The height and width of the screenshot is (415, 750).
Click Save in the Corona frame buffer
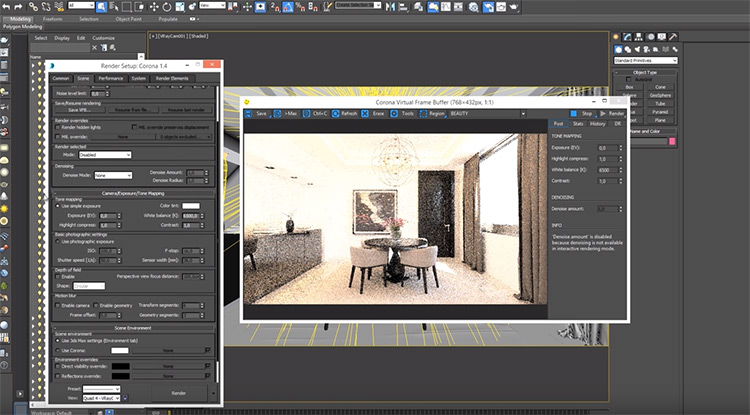click(x=259, y=114)
